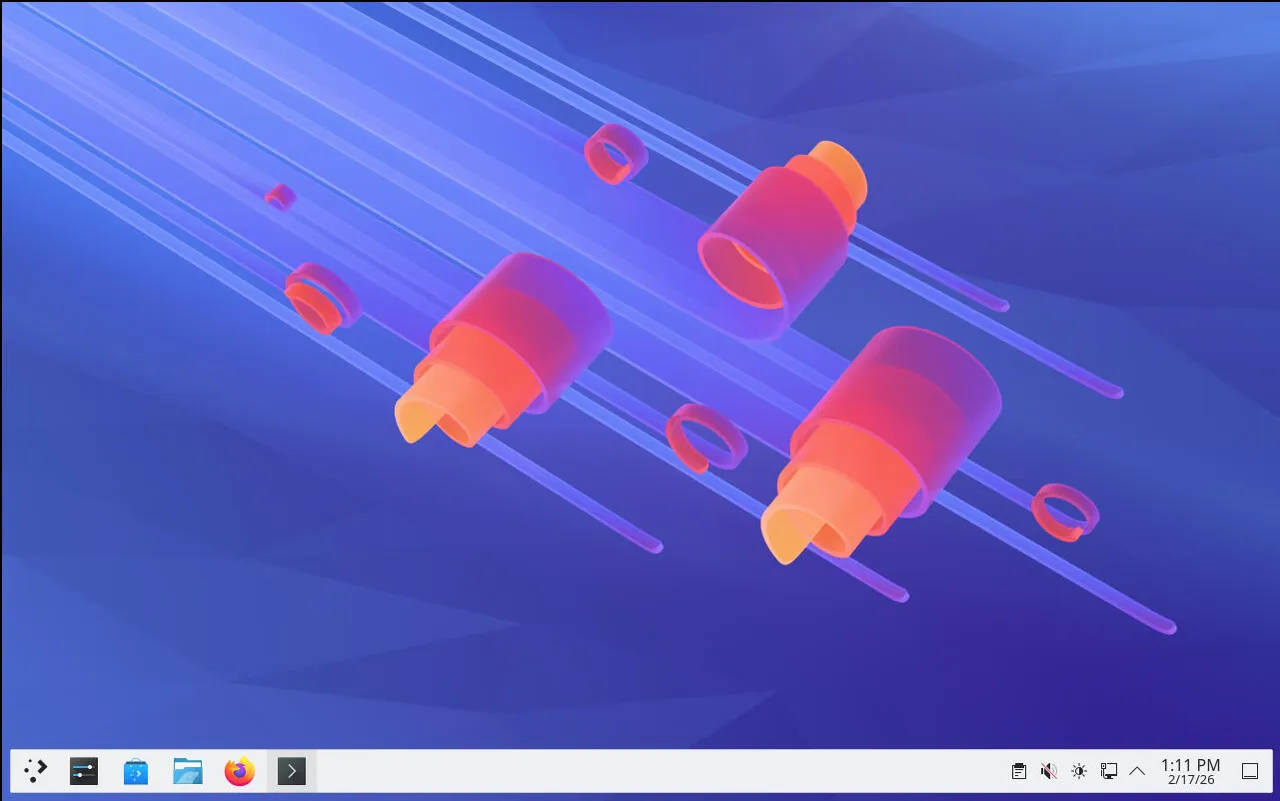Launch System Settings from the taskbar
1280x801 pixels.
point(84,771)
